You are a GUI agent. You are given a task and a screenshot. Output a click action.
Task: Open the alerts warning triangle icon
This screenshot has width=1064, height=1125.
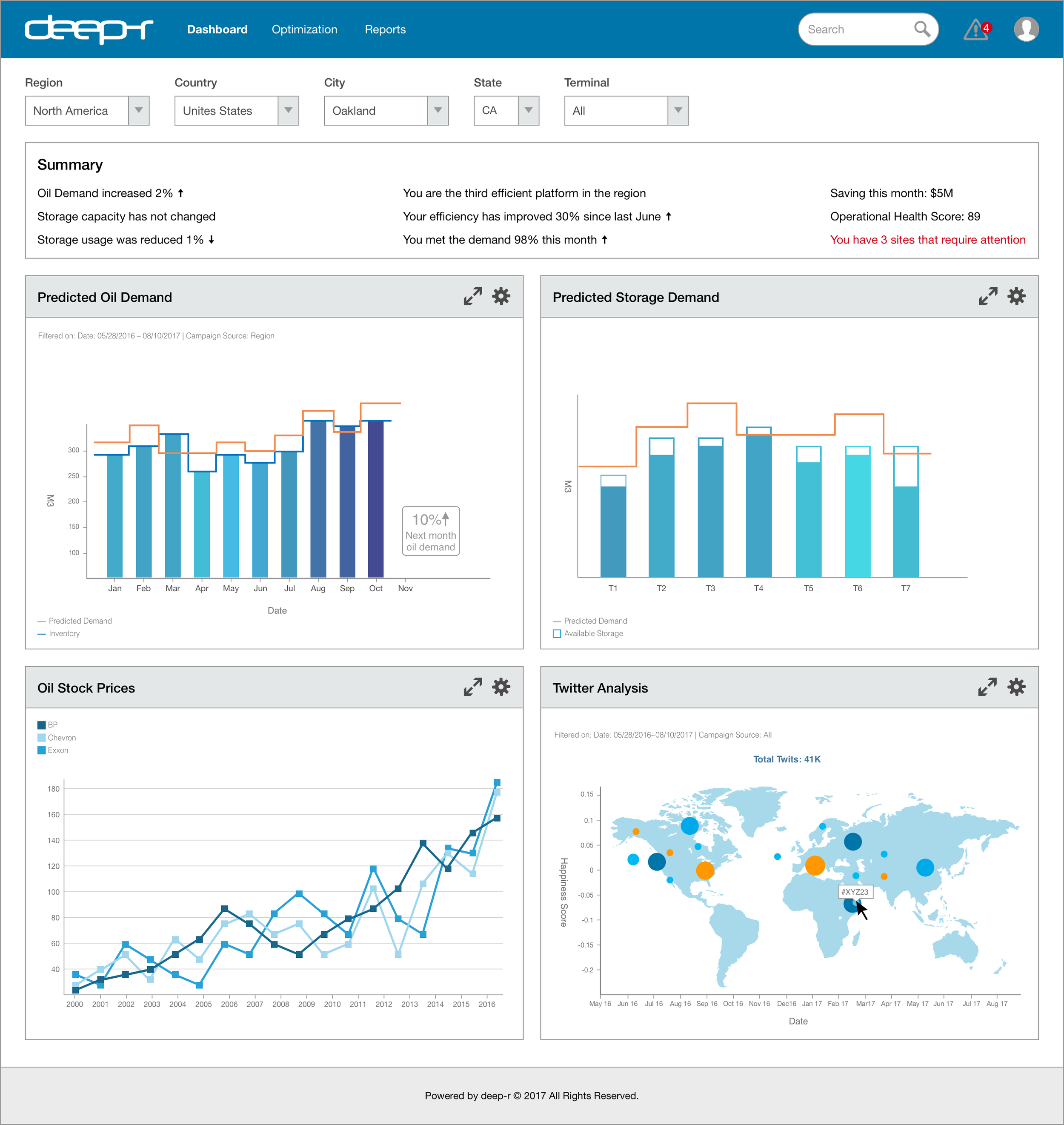(976, 29)
